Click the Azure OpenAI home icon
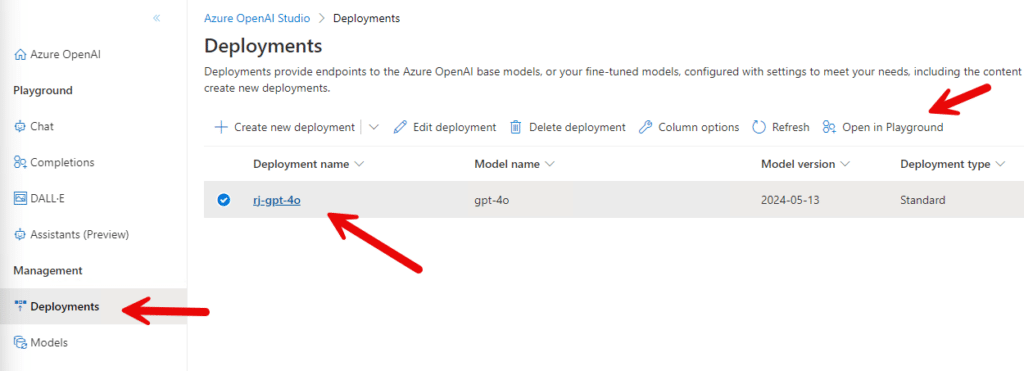Screen dimensions: 1024x371 point(20,55)
